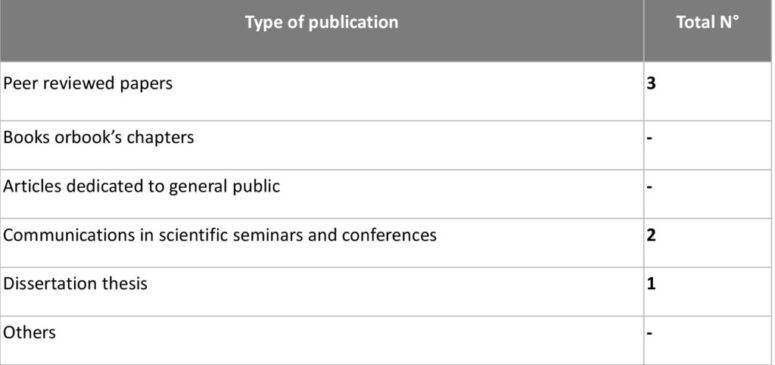Image resolution: width=775 pixels, height=365 pixels.
Task: Click the dash value in Books row
Action: tap(649, 137)
